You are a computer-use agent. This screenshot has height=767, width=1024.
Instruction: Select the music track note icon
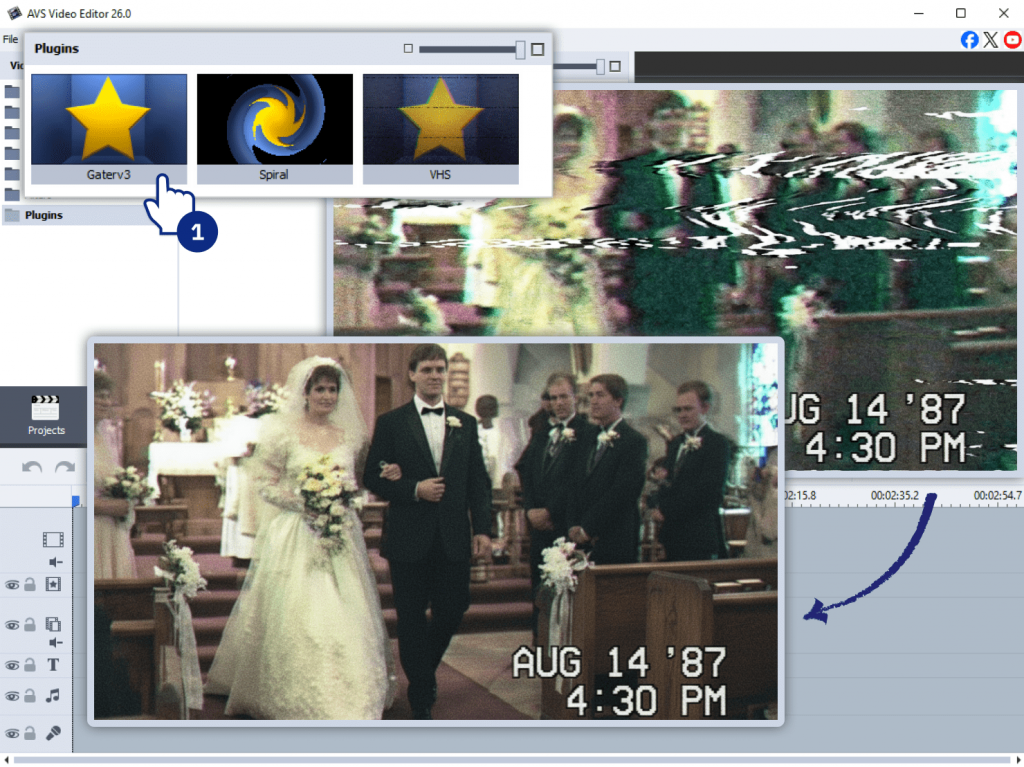click(53, 696)
